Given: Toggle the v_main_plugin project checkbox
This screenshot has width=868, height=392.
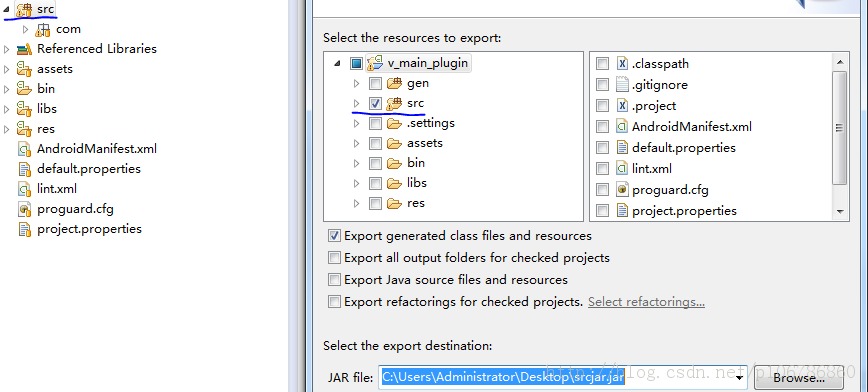Looking at the screenshot, I should [x=356, y=64].
